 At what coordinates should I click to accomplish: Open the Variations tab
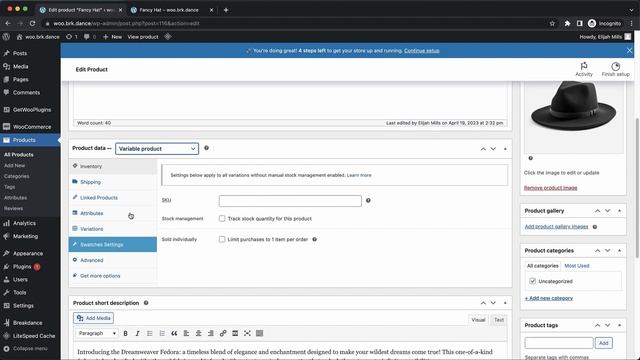(x=113, y=229)
